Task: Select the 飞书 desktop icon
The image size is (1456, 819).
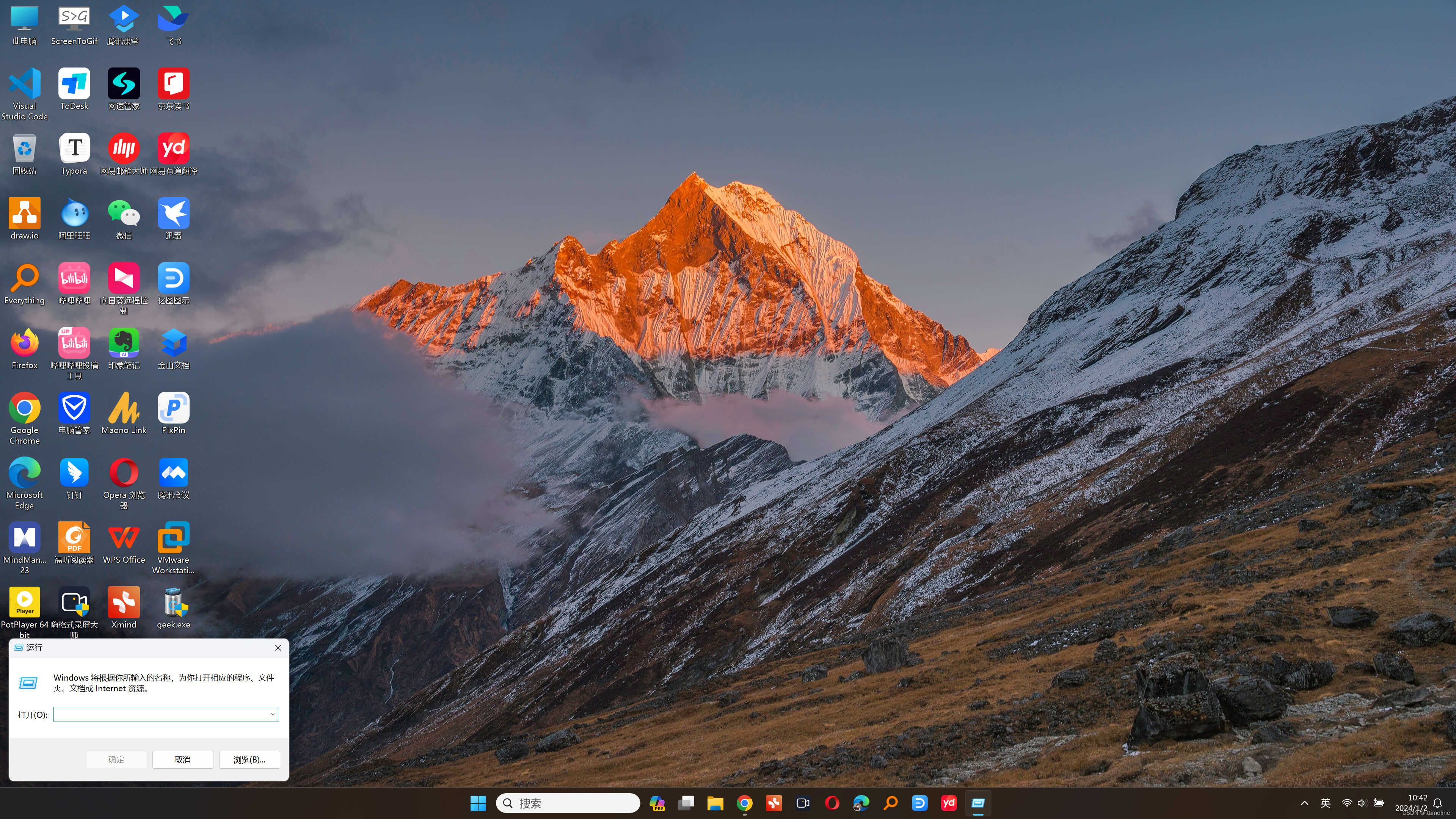Action: [x=174, y=25]
